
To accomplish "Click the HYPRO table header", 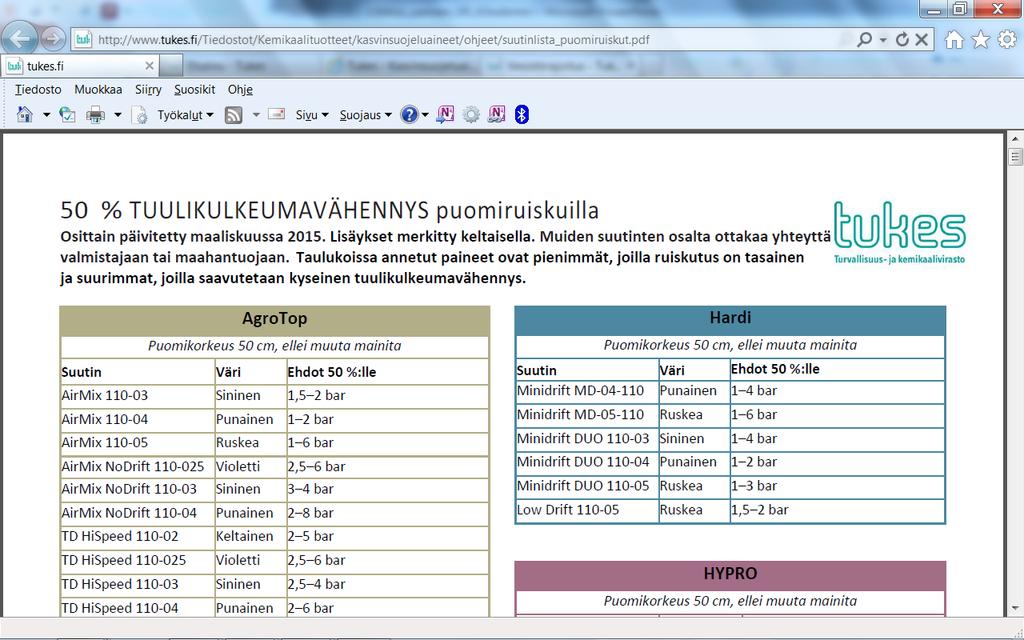I will tap(730, 574).
